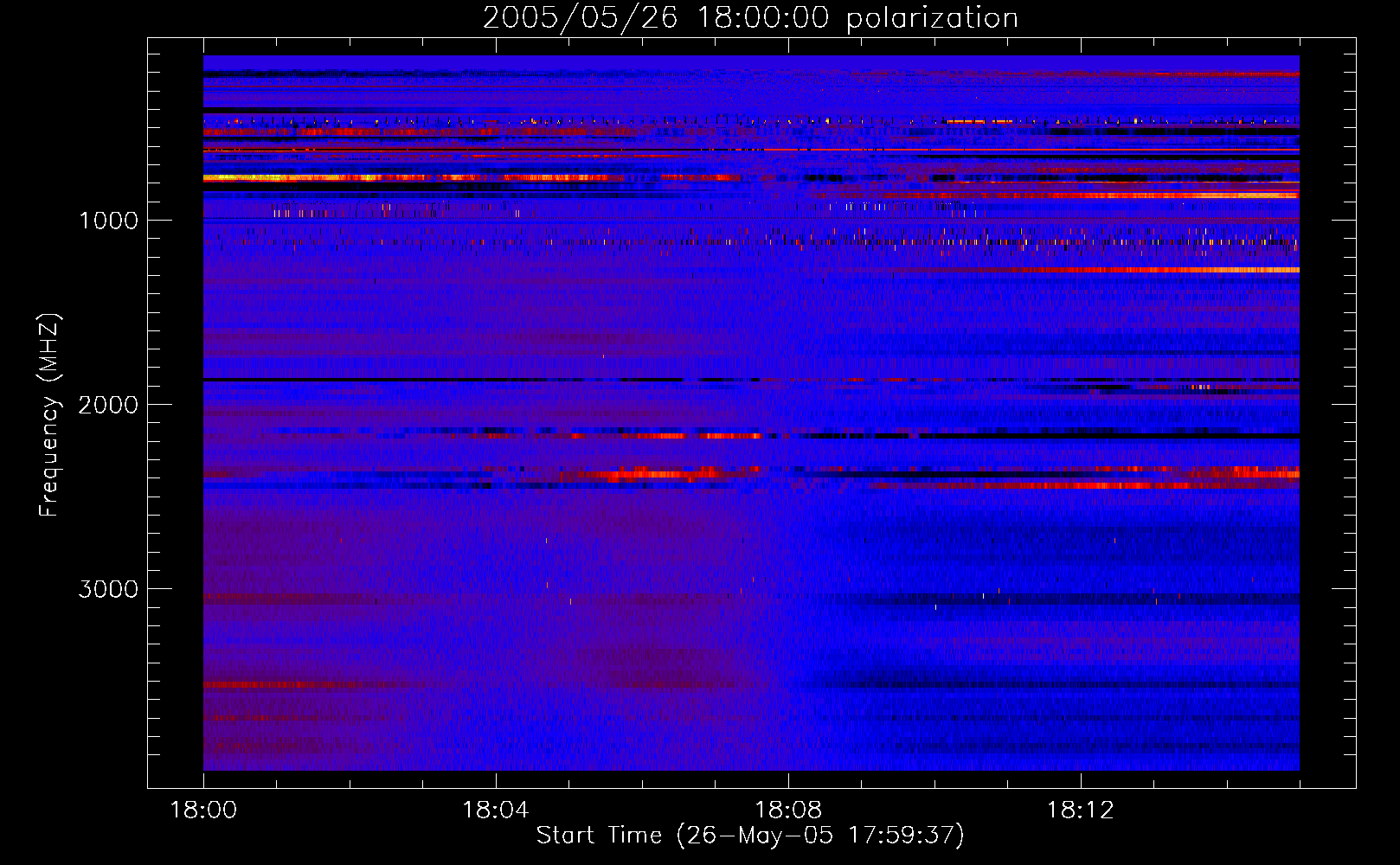Click the 3000 frequency tick label

pos(108,589)
